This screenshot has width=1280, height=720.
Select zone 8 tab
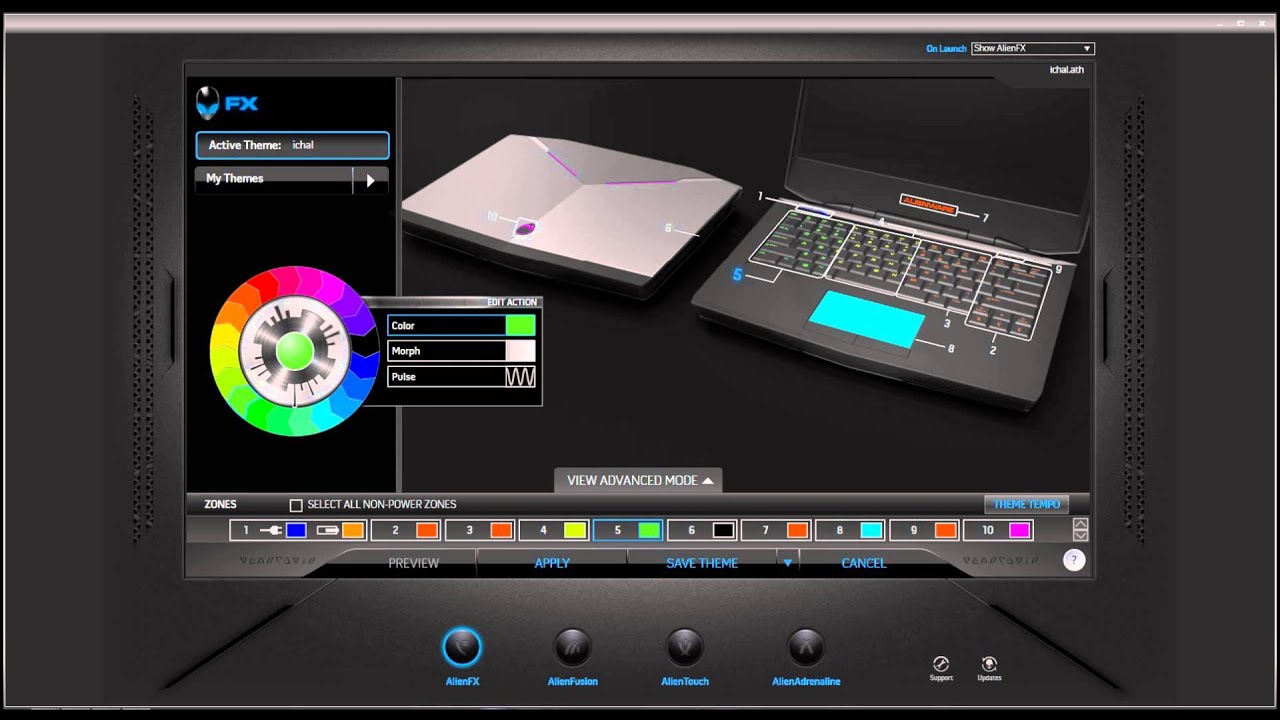[851, 530]
